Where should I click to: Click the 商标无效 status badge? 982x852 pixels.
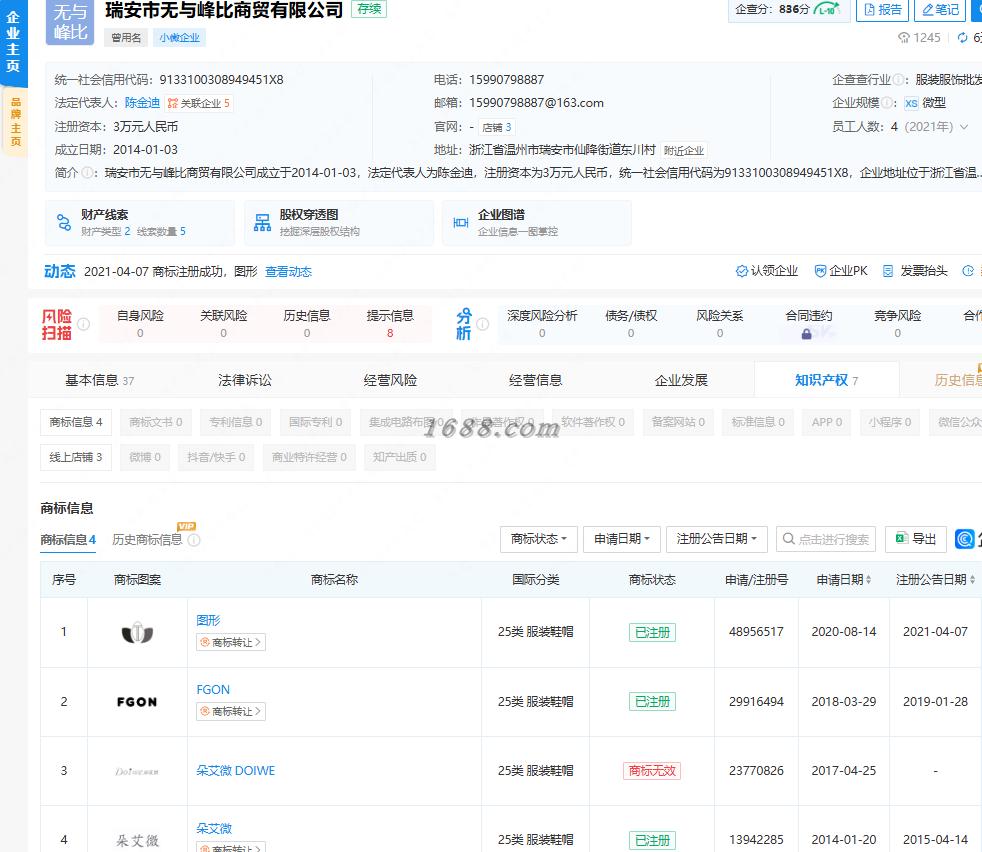pos(651,771)
